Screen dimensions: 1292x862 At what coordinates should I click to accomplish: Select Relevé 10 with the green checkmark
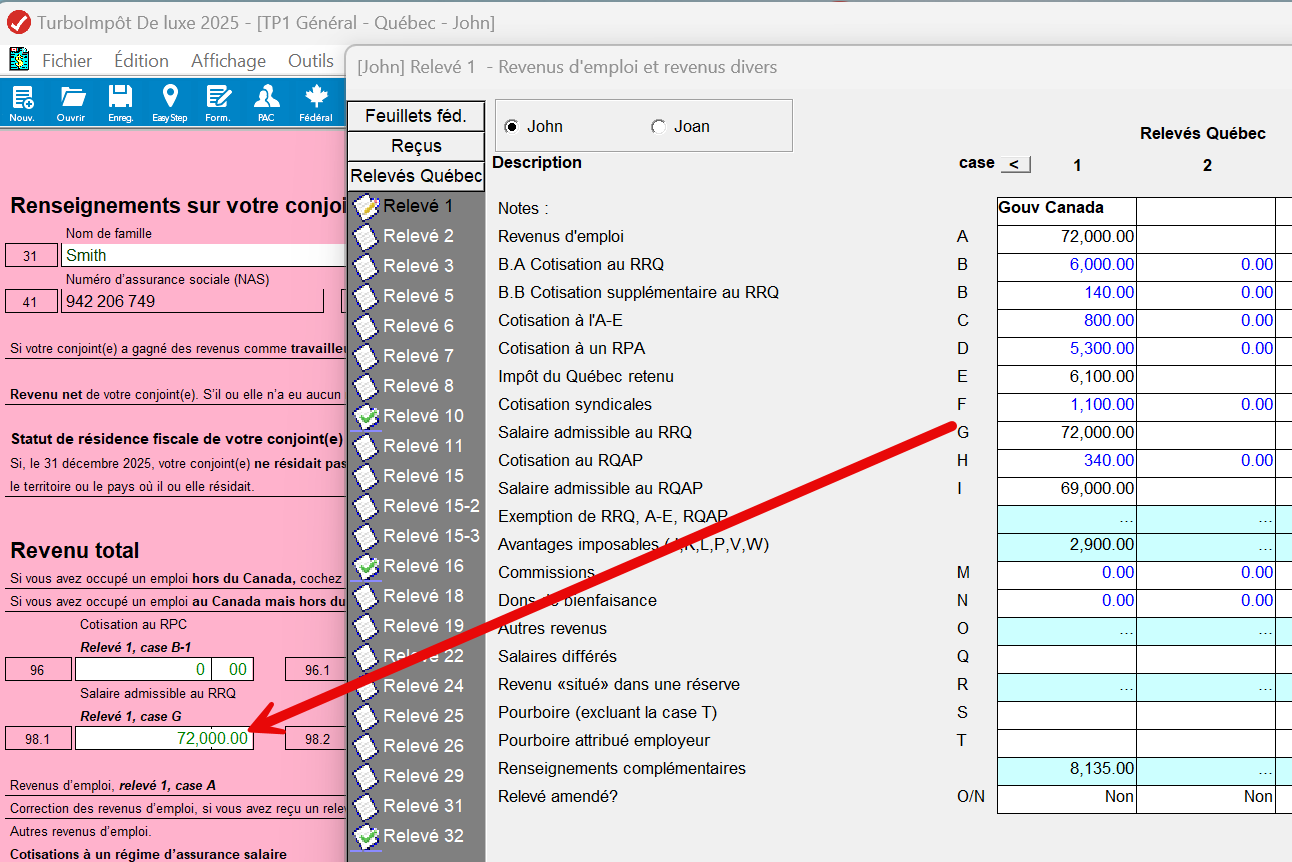click(x=423, y=416)
